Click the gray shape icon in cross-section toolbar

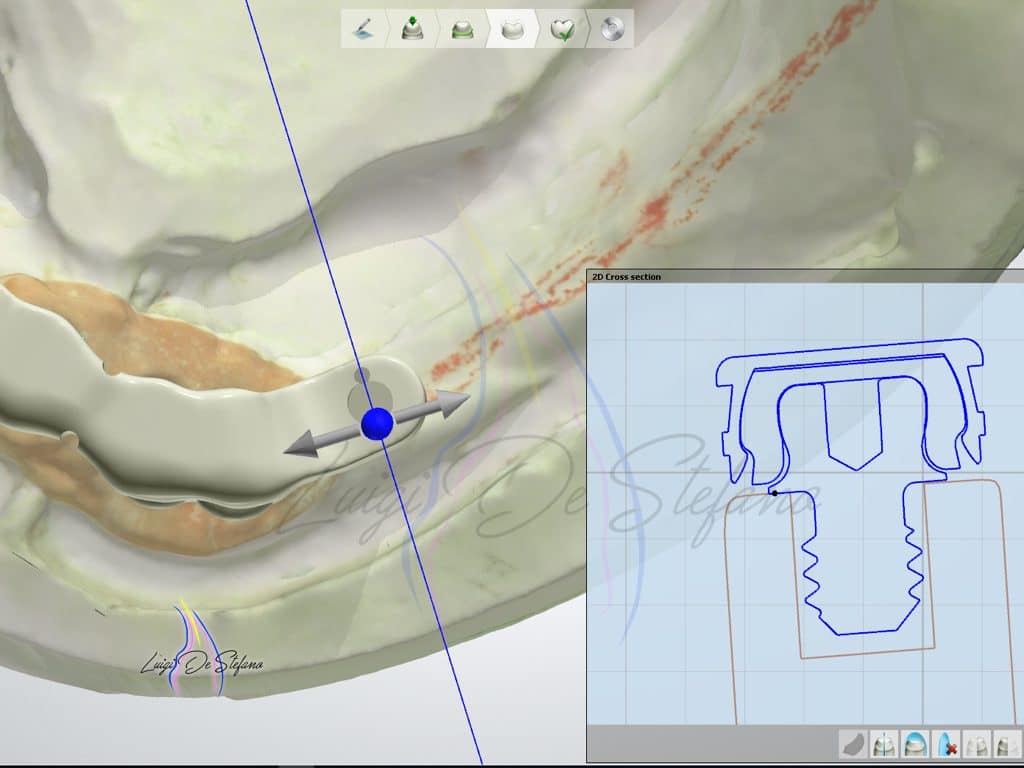click(x=854, y=745)
